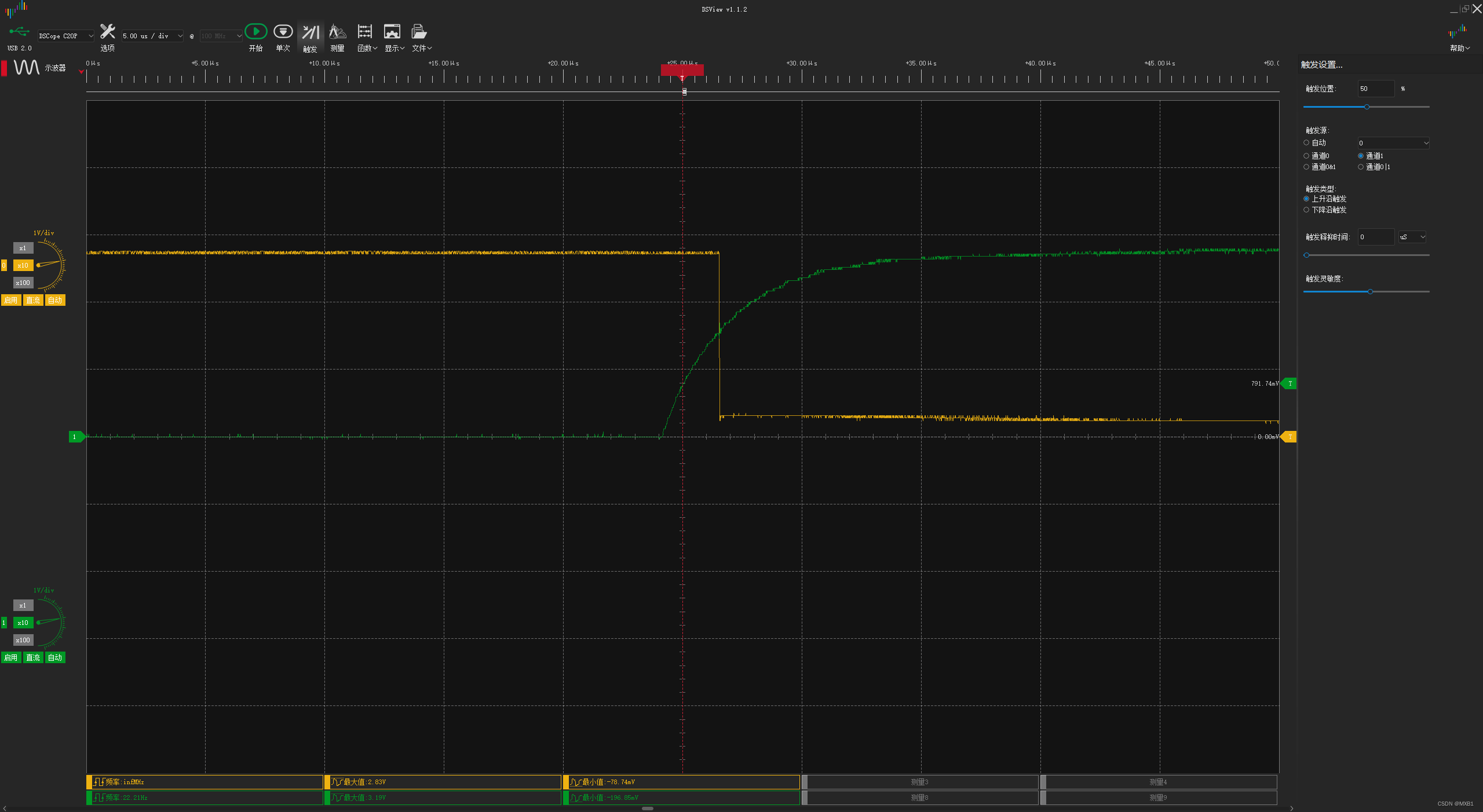Click green channel 1 x100 probe button
This screenshot has width=1483, height=812.
pyautogui.click(x=23, y=640)
